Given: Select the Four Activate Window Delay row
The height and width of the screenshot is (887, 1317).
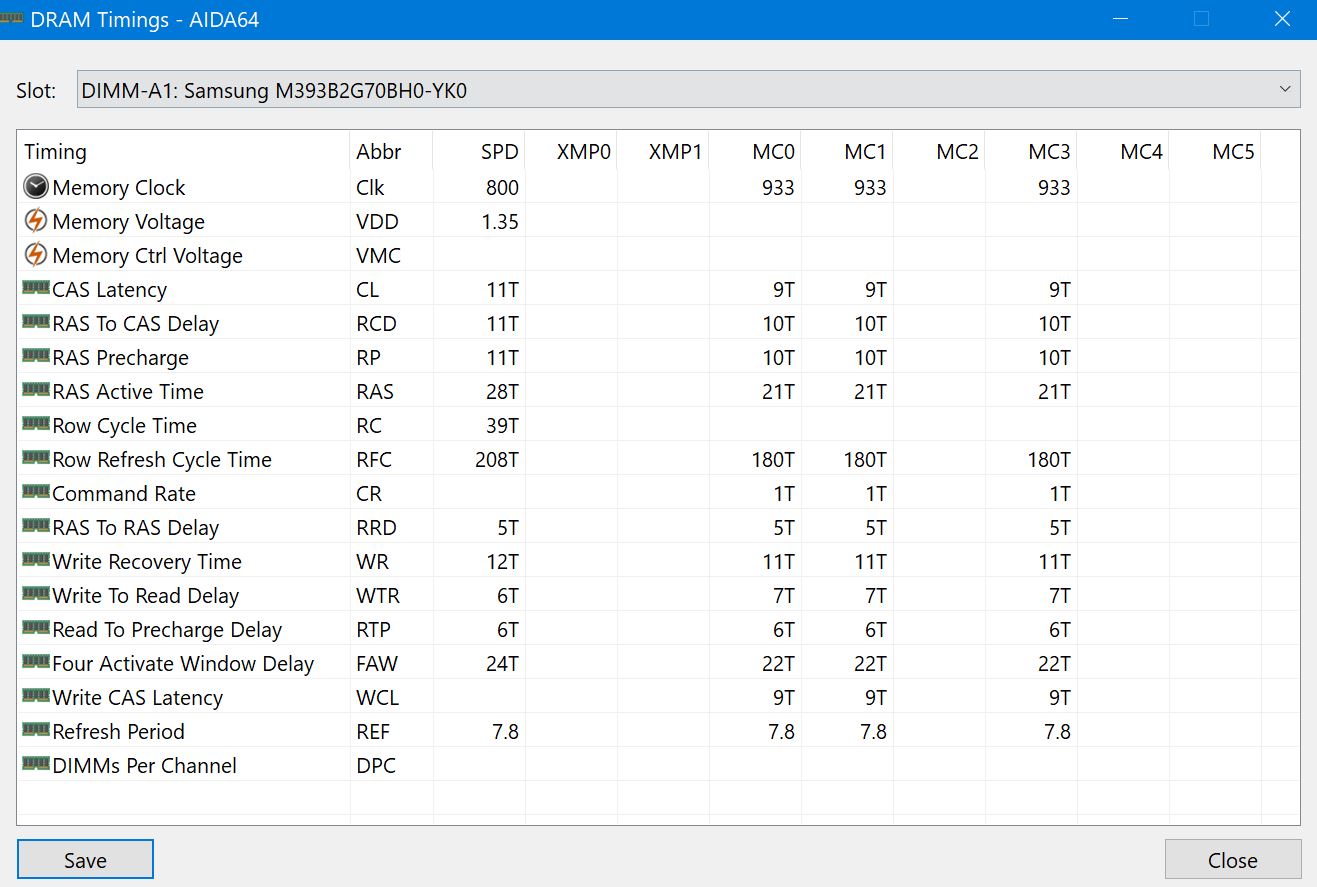Looking at the screenshot, I should pos(183,664).
